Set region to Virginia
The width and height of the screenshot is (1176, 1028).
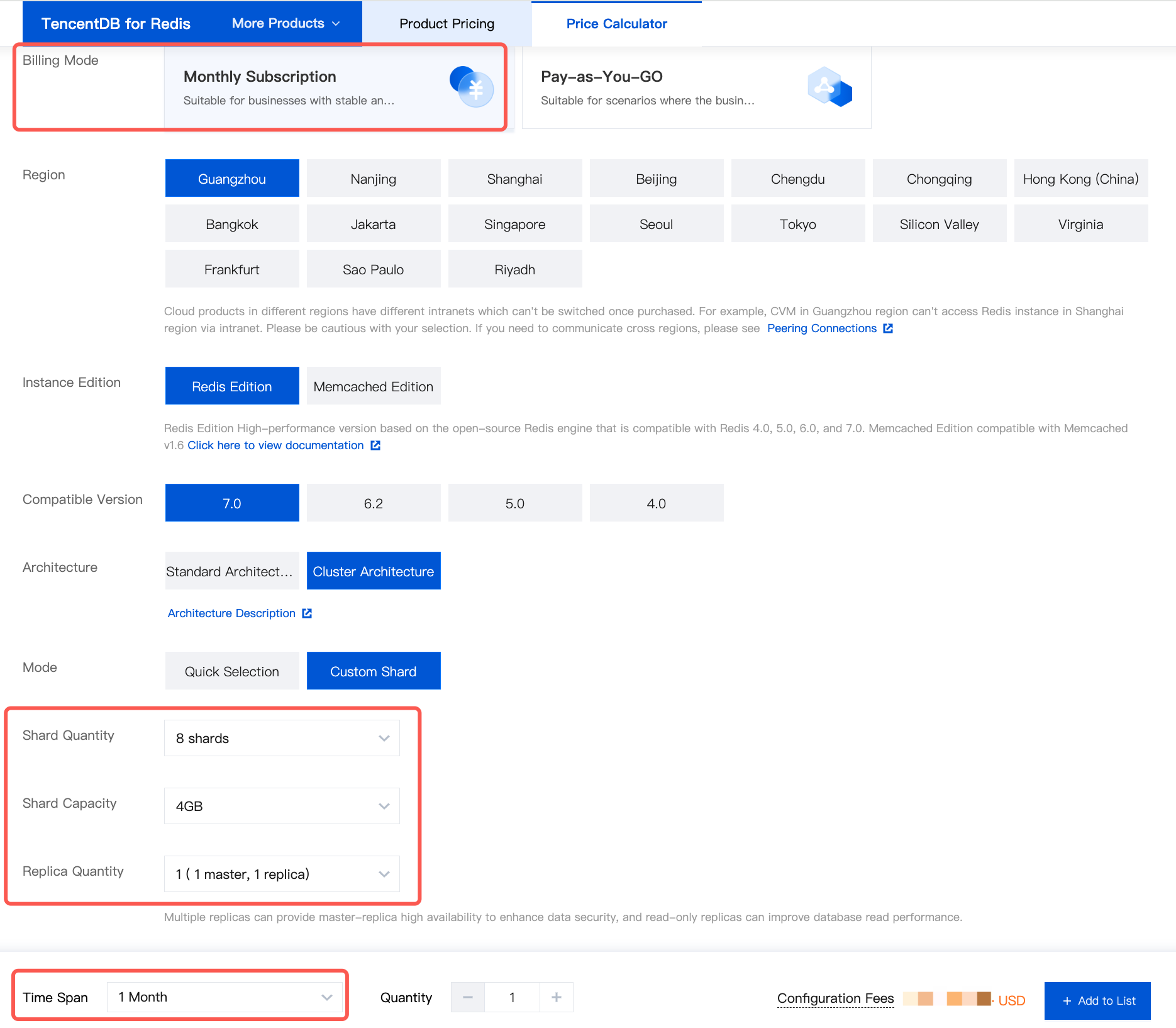[x=1081, y=224]
